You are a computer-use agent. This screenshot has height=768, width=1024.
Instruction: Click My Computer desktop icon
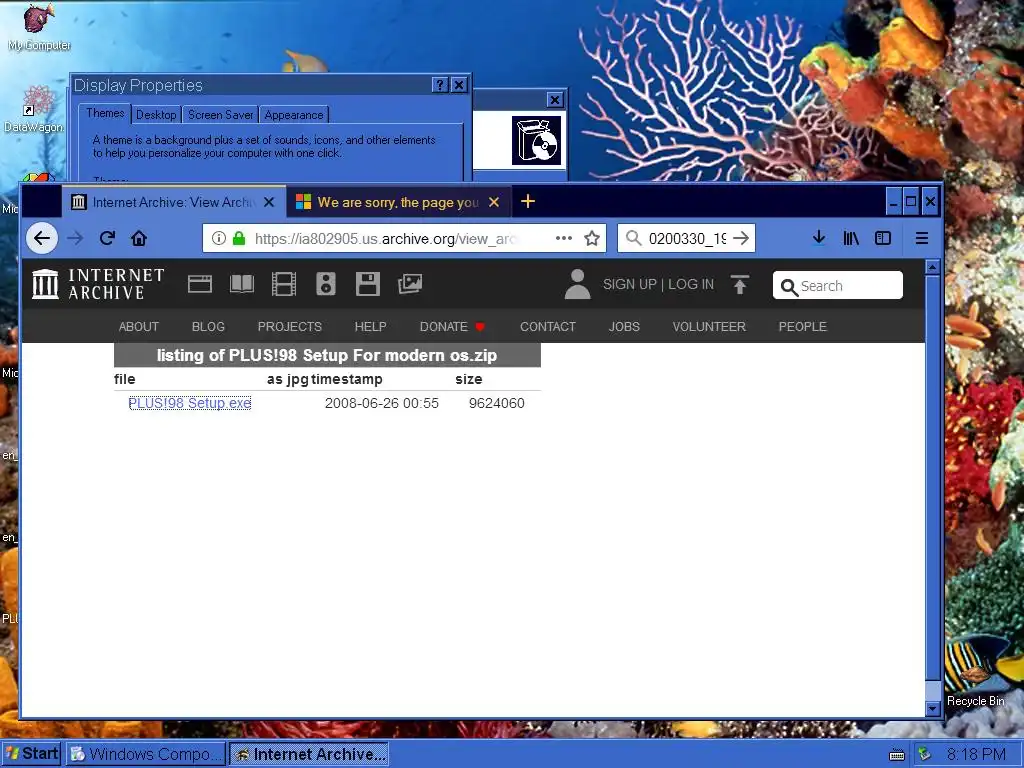pyautogui.click(x=39, y=27)
